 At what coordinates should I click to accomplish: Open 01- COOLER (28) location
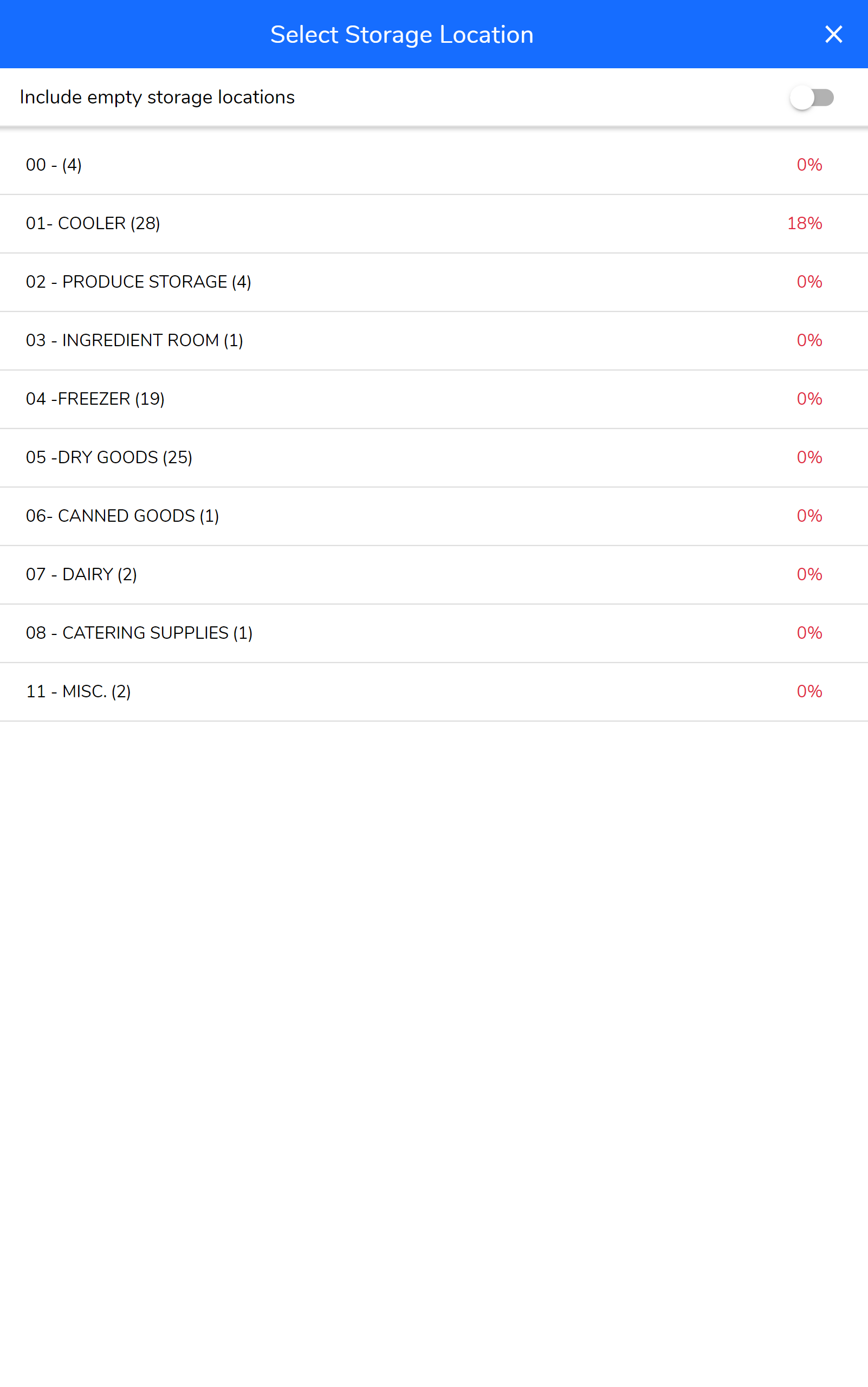tap(93, 223)
